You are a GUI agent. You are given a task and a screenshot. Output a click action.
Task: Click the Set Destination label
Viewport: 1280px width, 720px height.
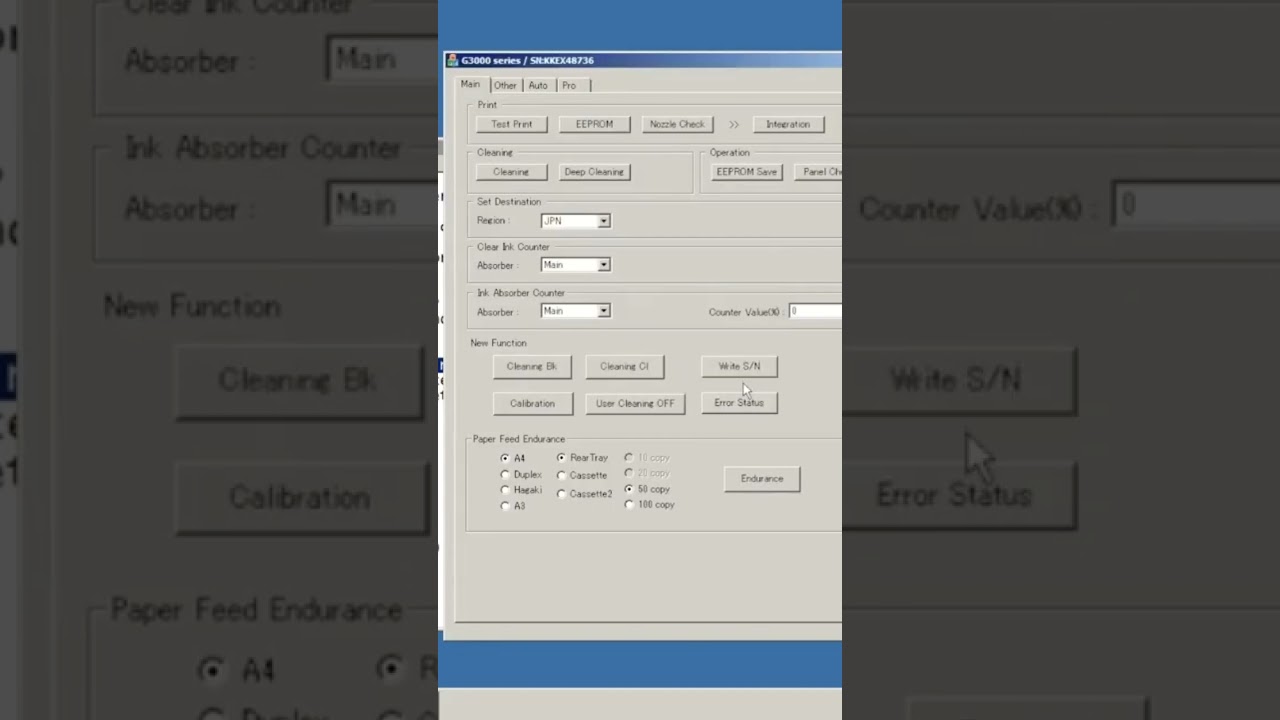[509, 202]
